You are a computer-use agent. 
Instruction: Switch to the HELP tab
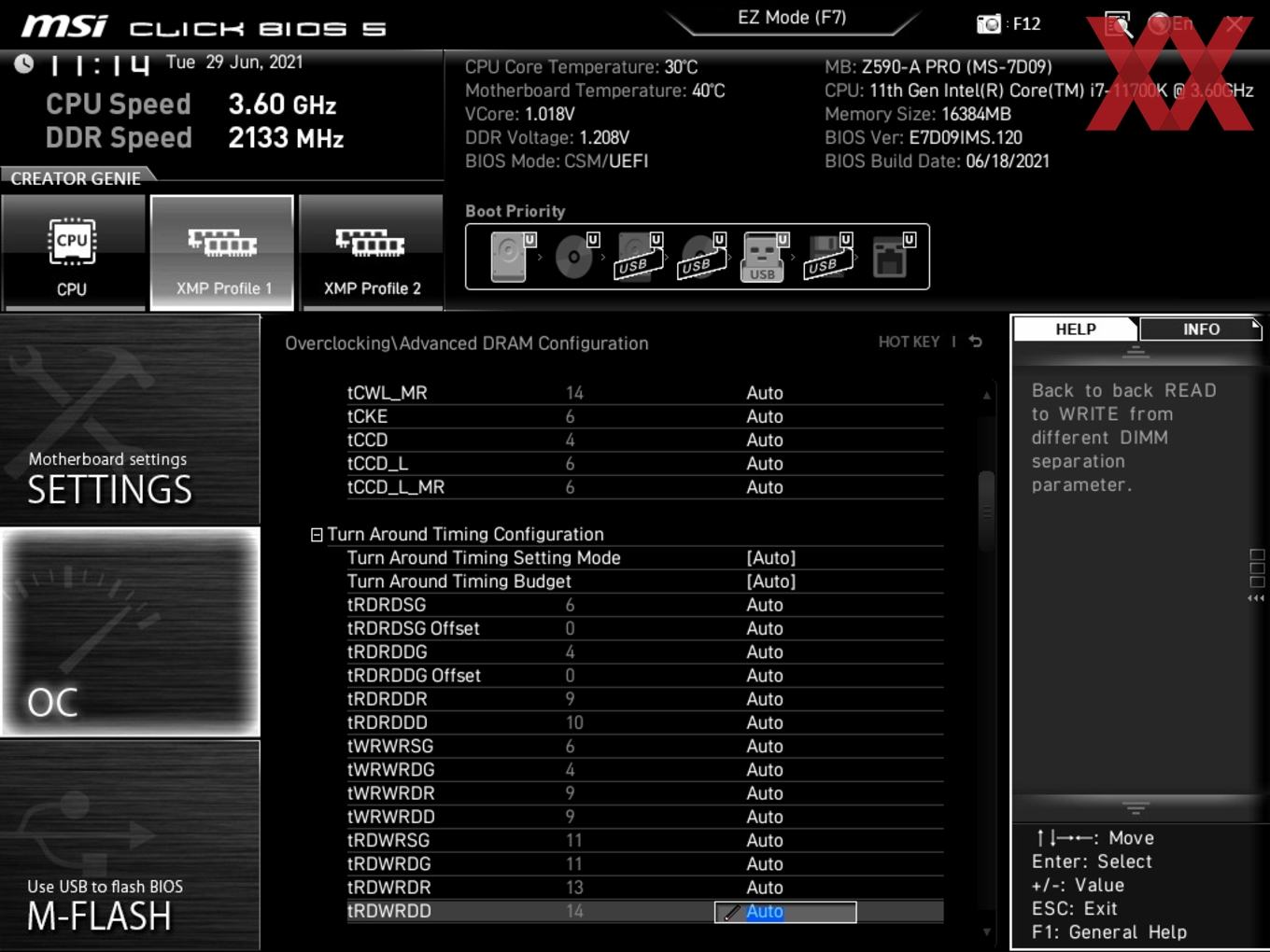(x=1076, y=329)
